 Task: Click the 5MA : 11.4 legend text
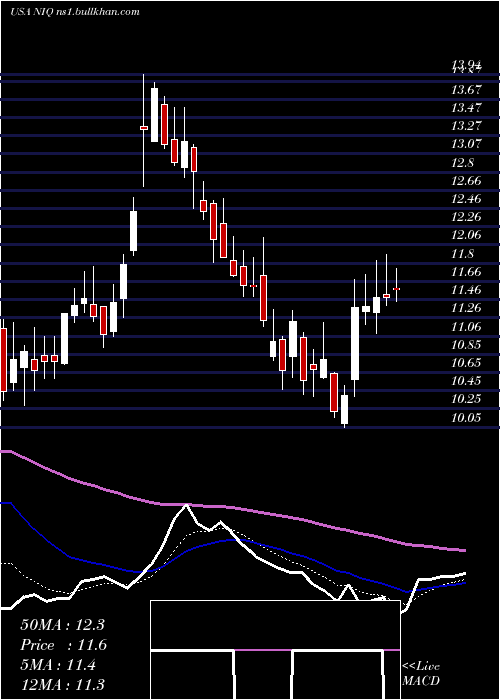(58, 665)
